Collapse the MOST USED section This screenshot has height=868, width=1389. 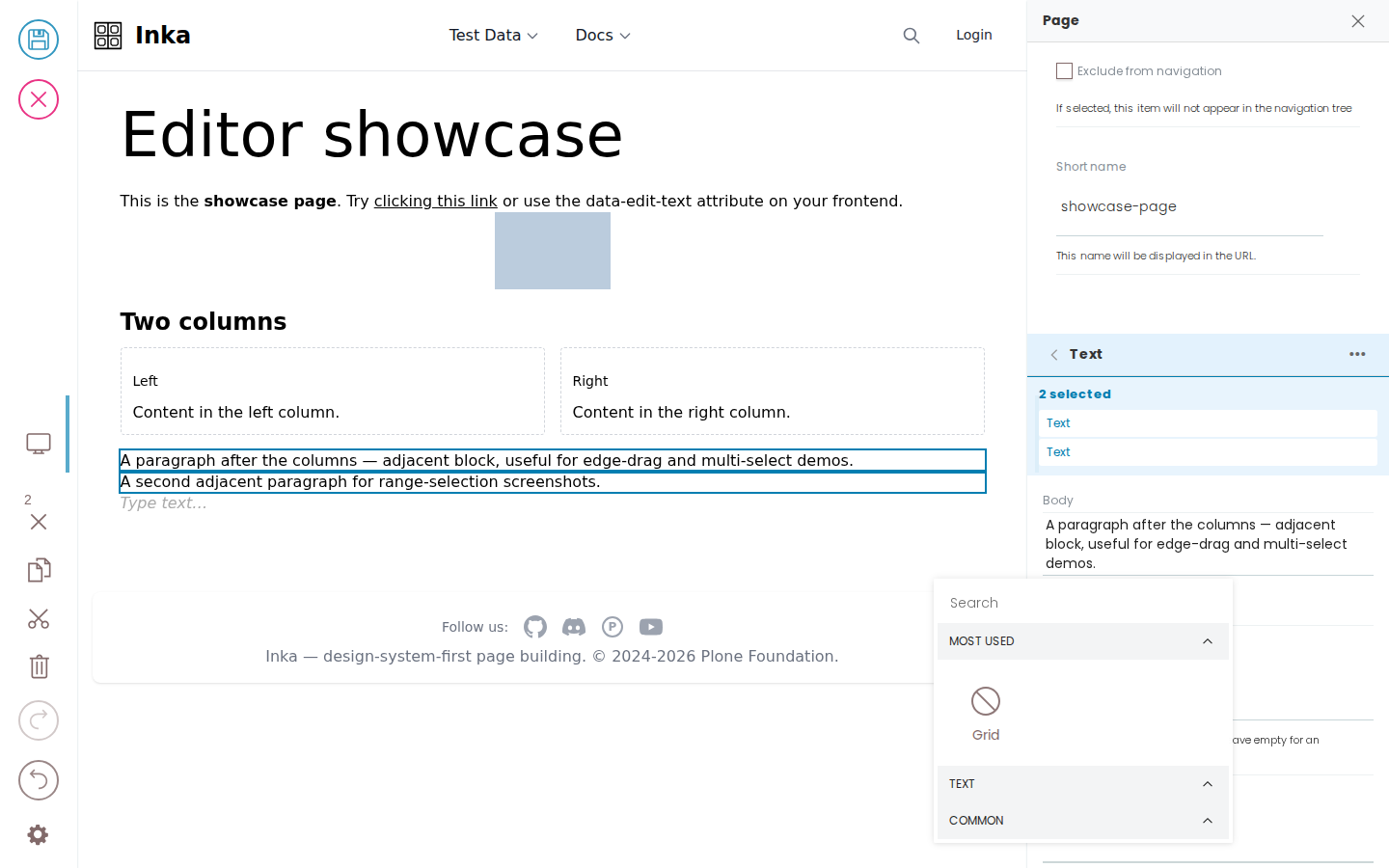click(x=1083, y=641)
